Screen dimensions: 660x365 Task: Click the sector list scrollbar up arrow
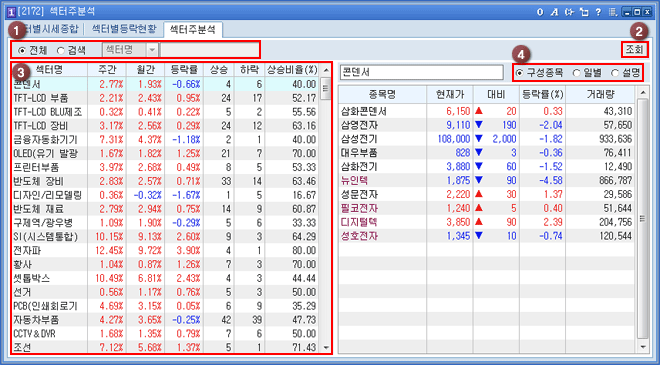[x=326, y=70]
